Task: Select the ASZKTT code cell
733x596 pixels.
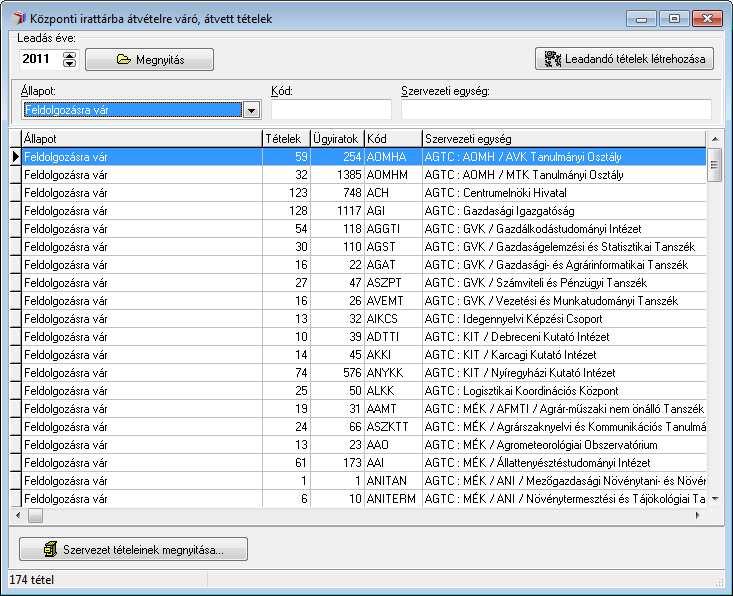Action: (x=393, y=427)
